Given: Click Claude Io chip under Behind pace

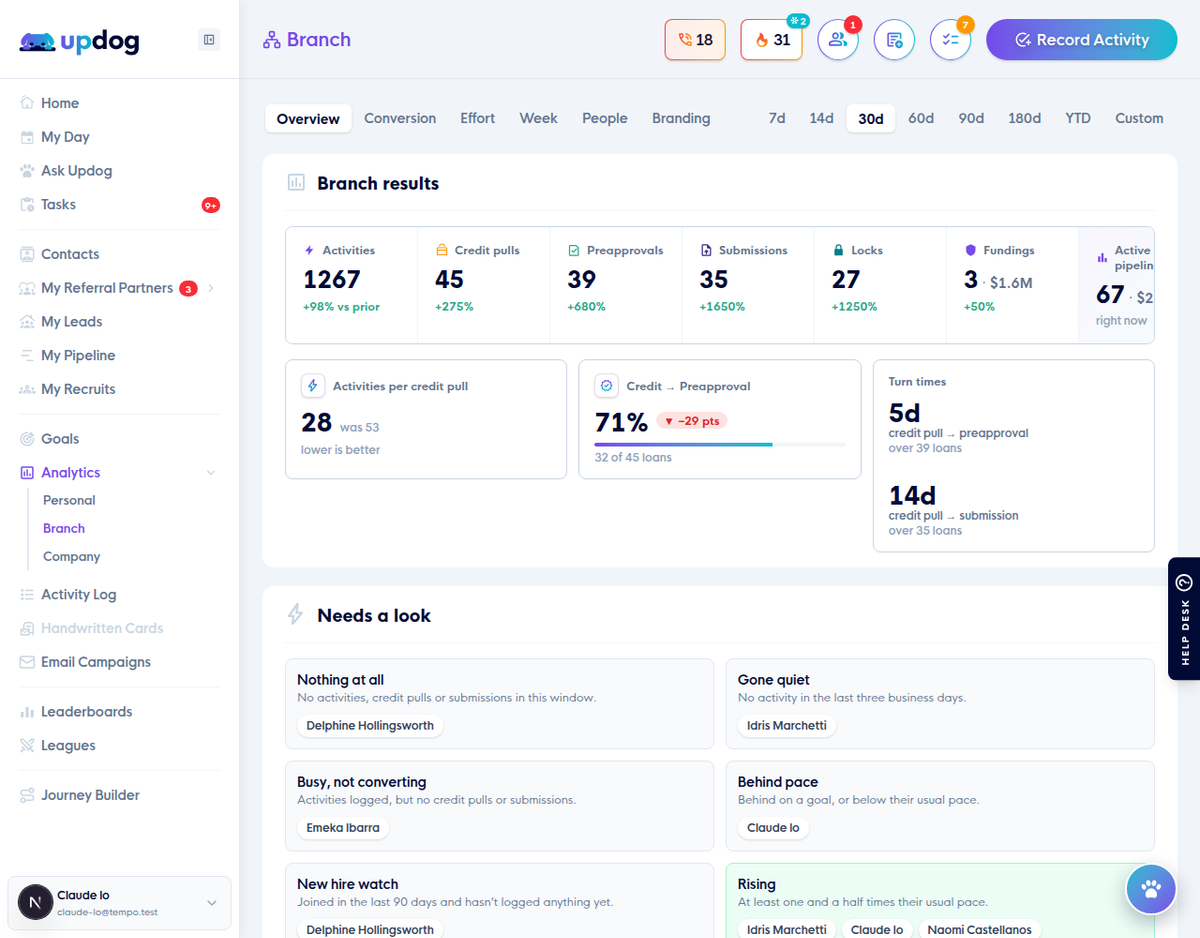Looking at the screenshot, I should (x=773, y=828).
